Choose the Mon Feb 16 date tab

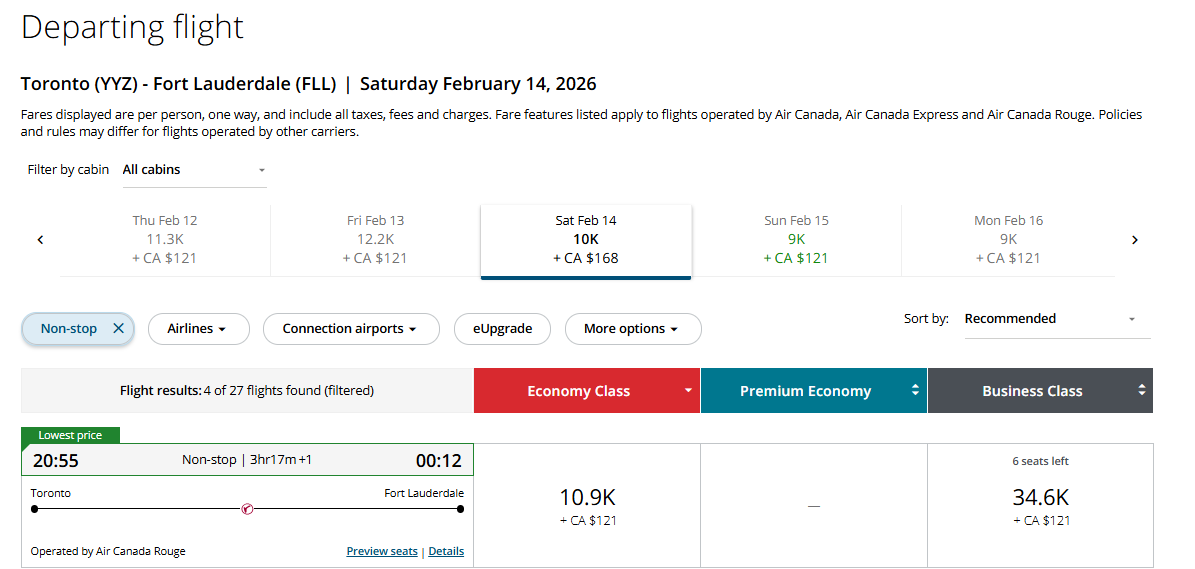click(1007, 240)
